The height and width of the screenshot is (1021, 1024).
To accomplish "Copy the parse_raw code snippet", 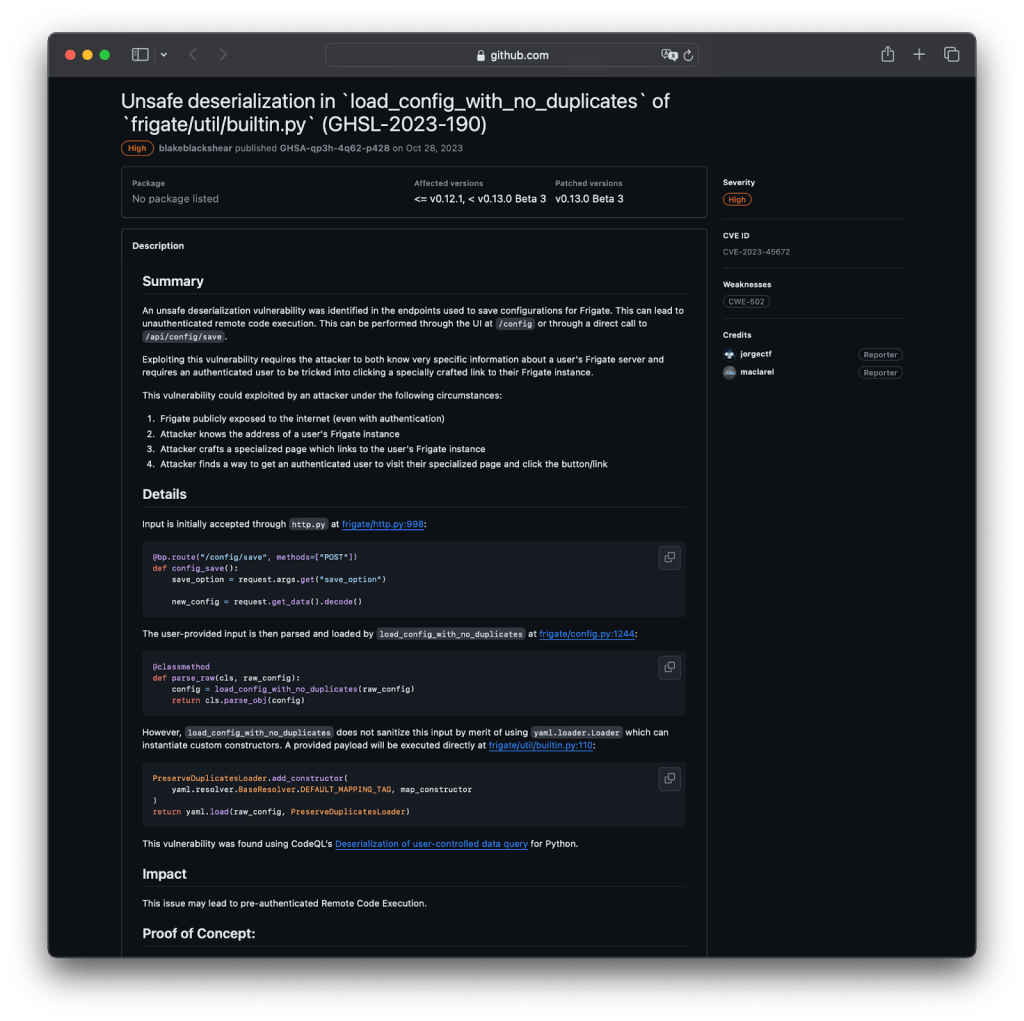I will [x=669, y=667].
